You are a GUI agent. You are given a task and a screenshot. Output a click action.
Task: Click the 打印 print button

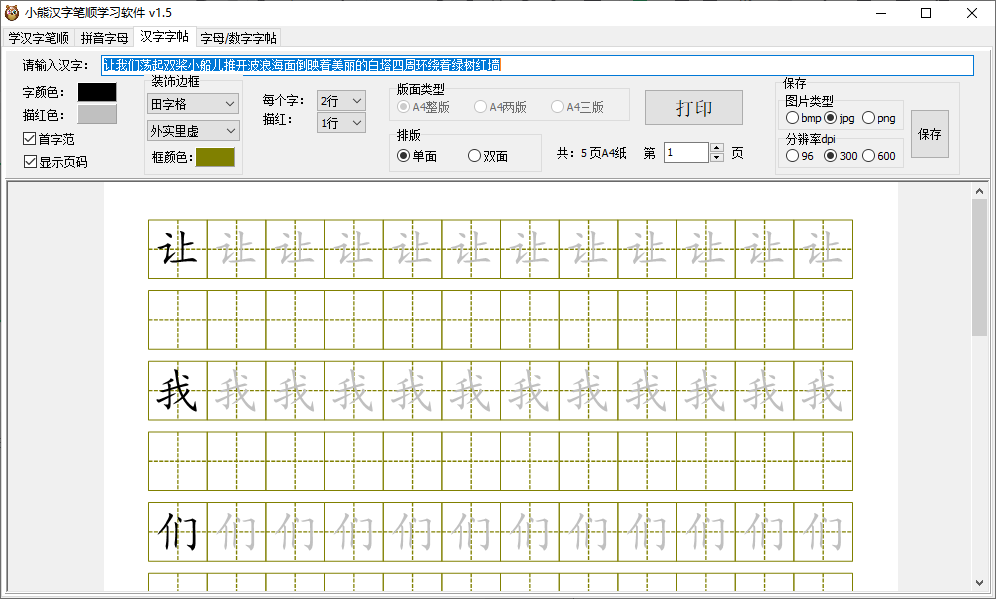point(694,107)
